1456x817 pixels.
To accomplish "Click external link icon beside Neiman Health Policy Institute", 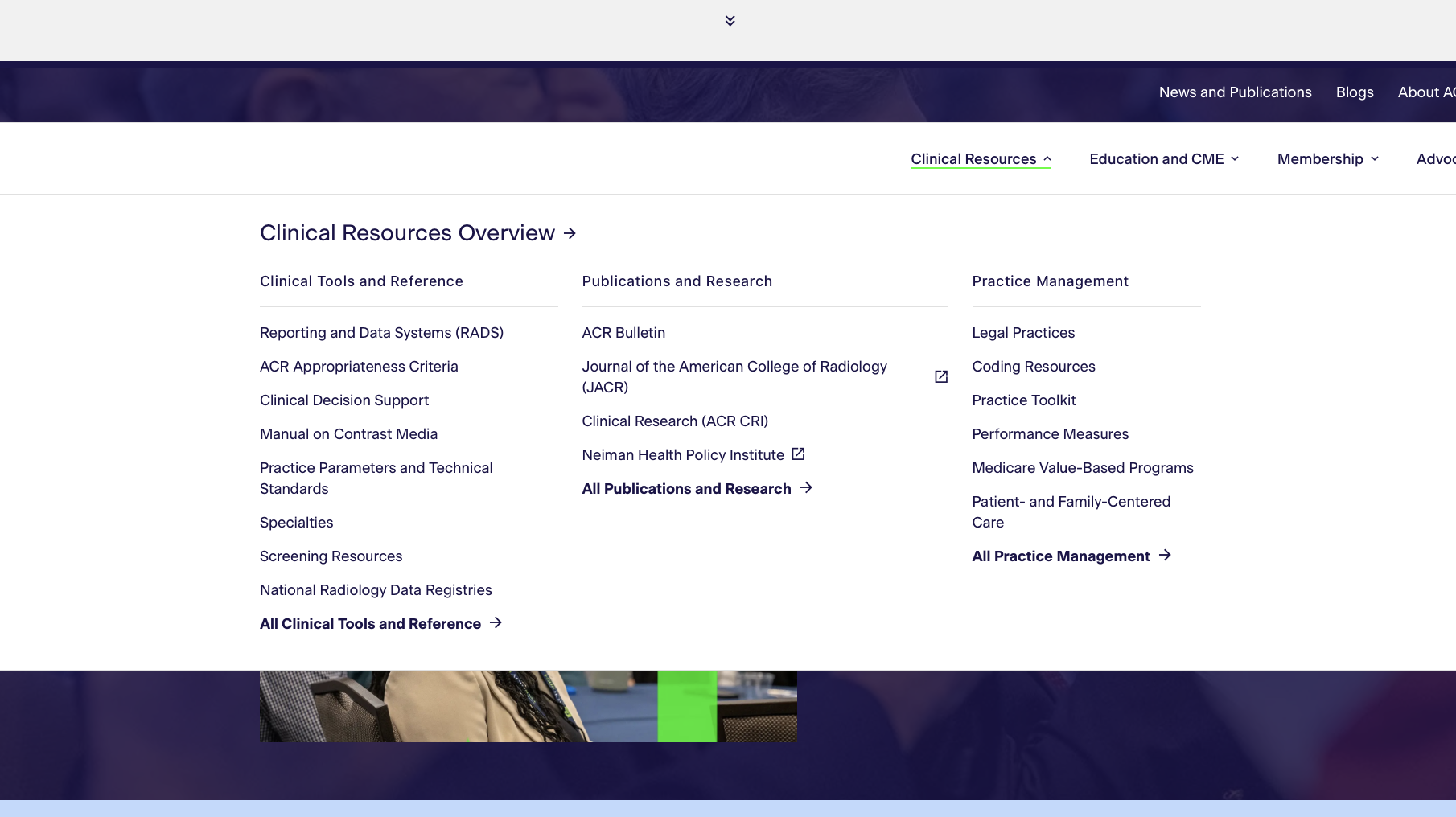I will pos(798,454).
